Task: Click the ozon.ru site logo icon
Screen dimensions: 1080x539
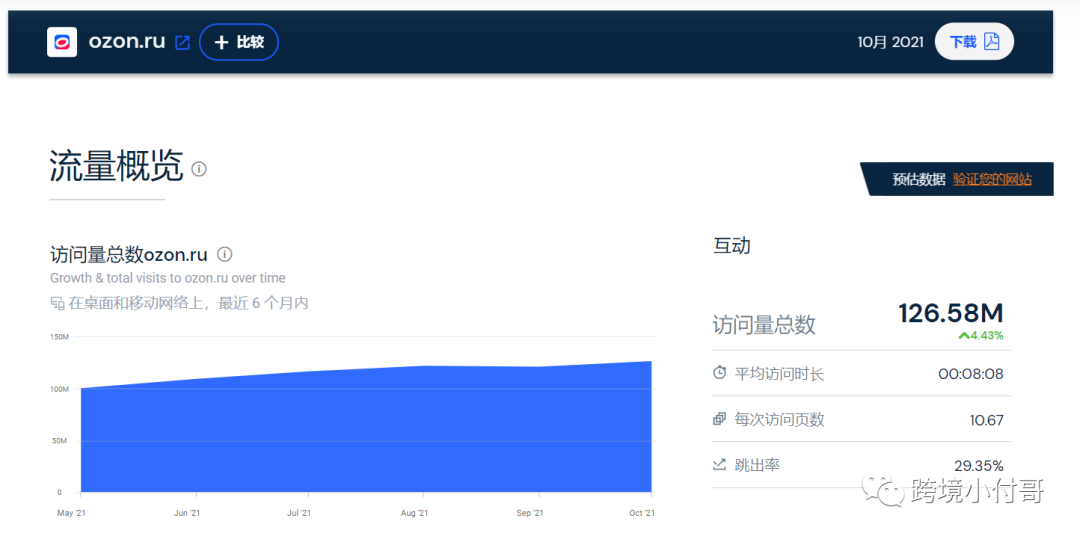Action: point(62,42)
